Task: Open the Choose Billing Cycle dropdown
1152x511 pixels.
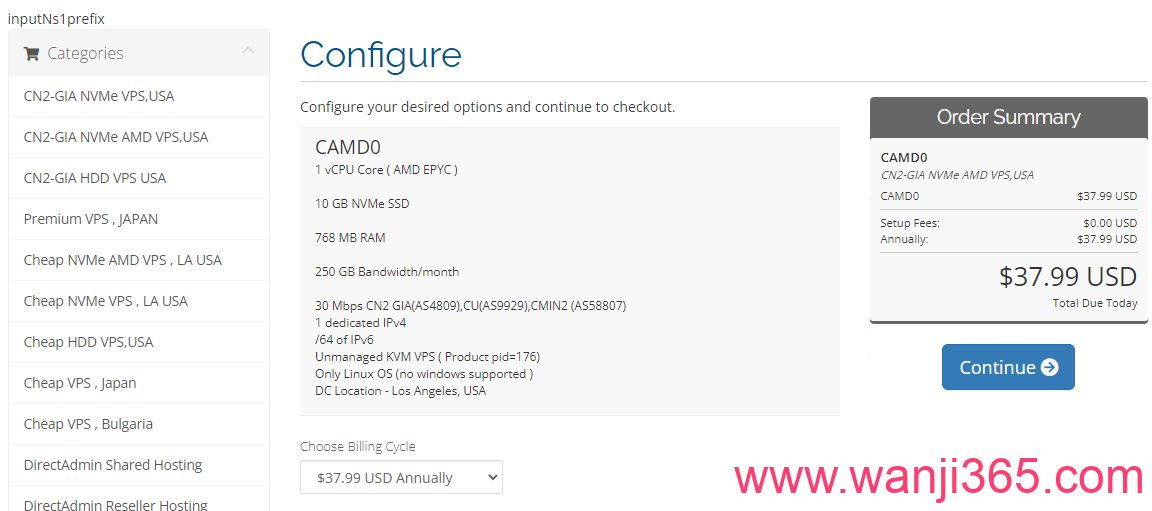Action: [x=401, y=478]
